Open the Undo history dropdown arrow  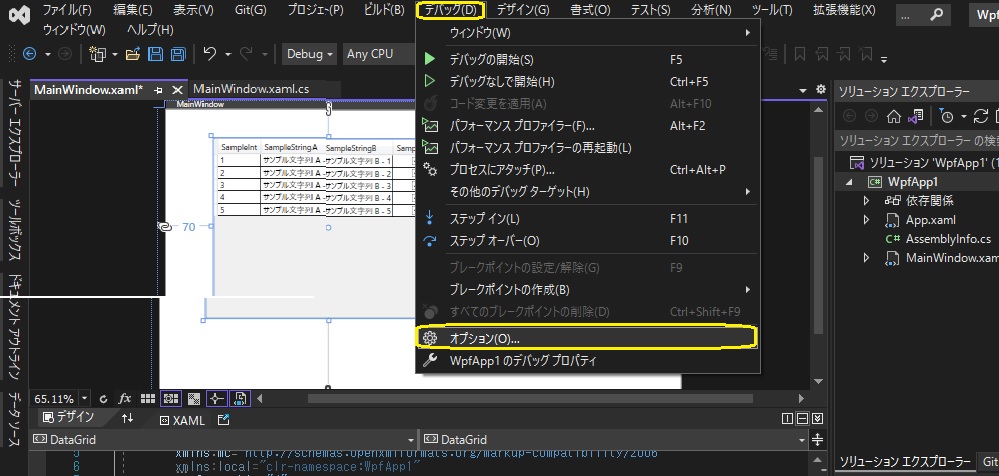pyautogui.click(x=228, y=55)
